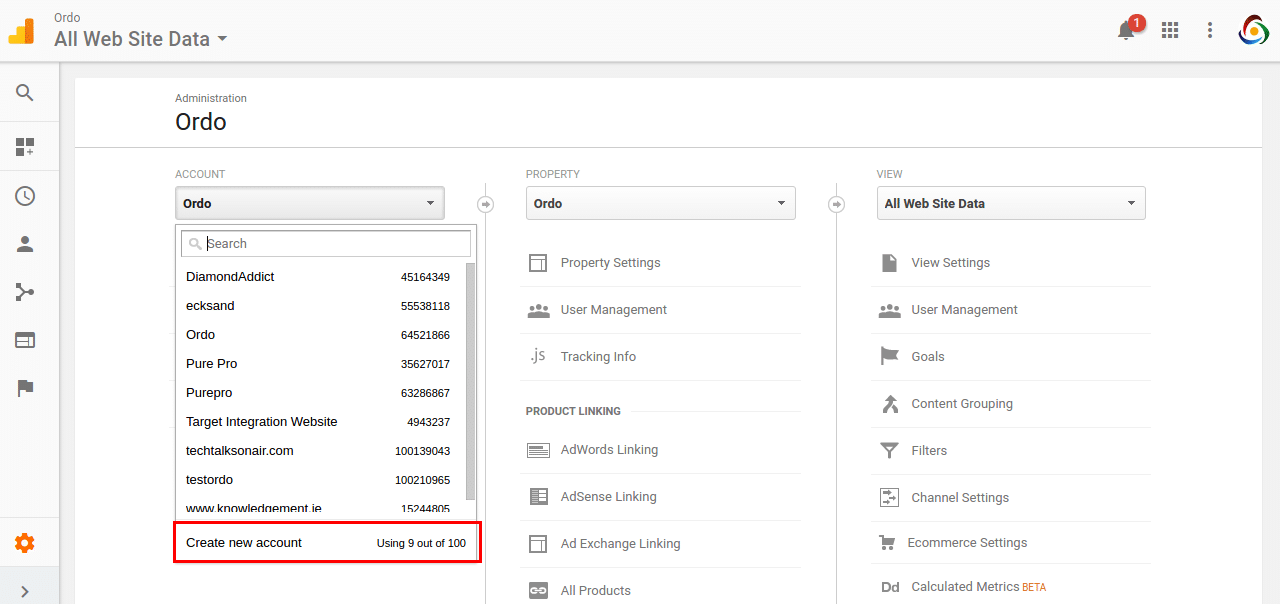The image size is (1280, 604).
Task: Click the search icon in sidebar
Action: [x=25, y=93]
